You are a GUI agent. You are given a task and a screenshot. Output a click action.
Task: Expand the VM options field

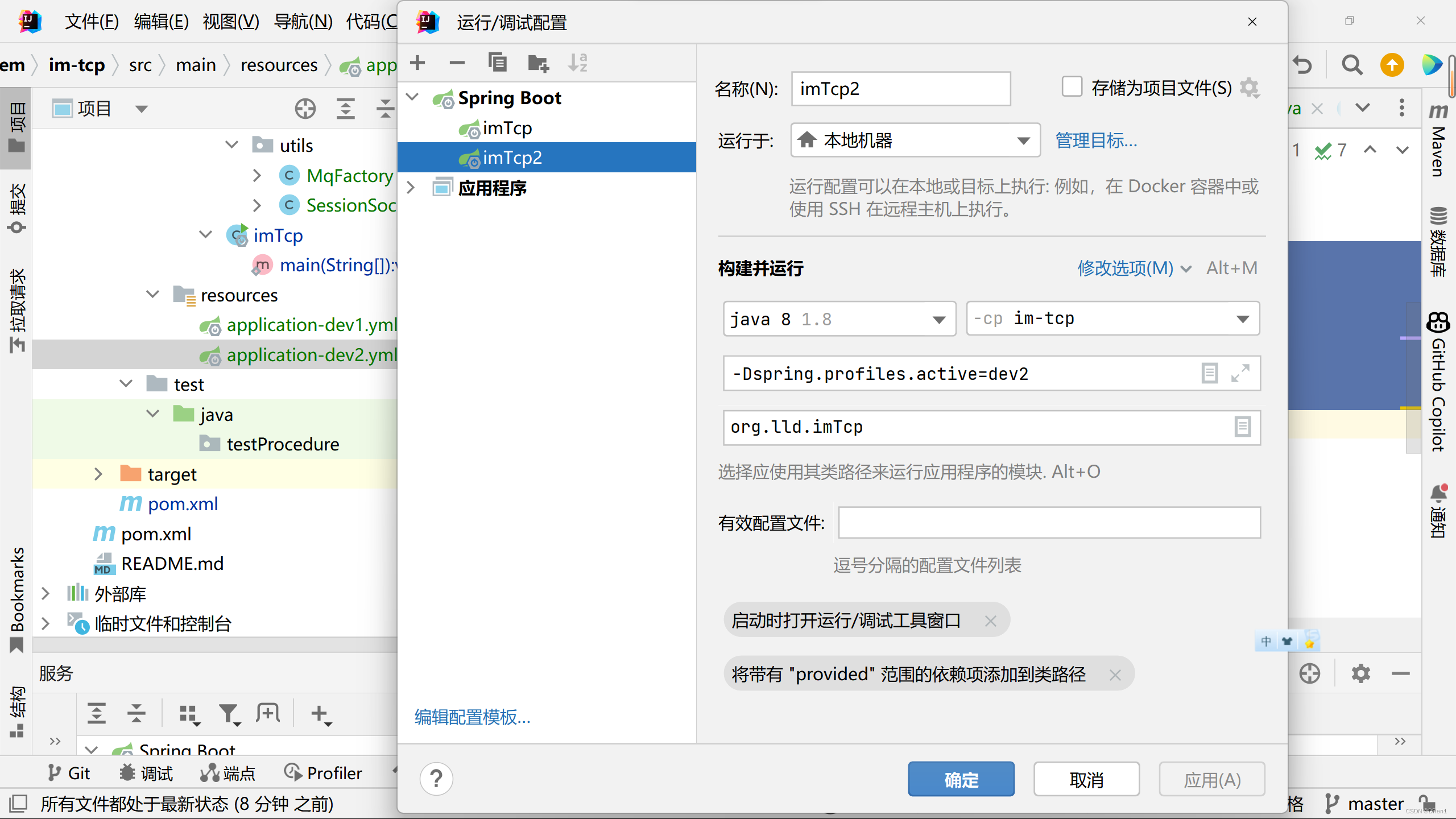1240,374
